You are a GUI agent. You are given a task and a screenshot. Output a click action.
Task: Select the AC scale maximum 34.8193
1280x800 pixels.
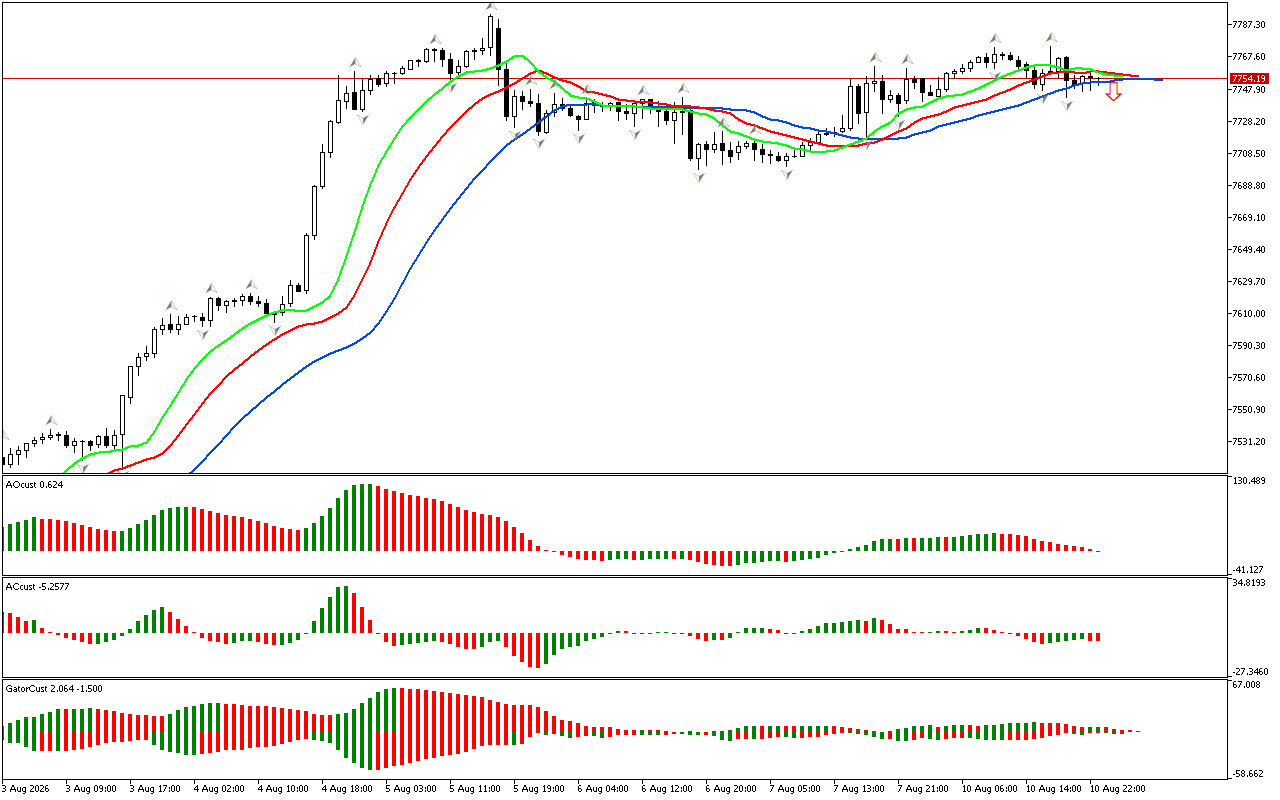1249,582
